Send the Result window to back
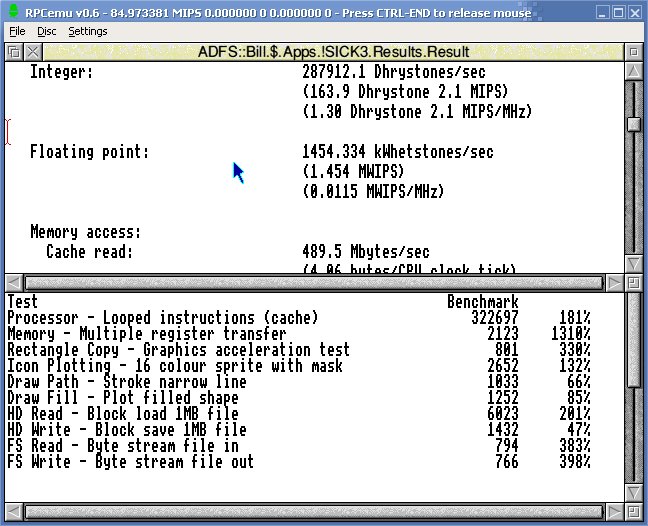Image resolution: width=648 pixels, height=526 pixels. [x=13, y=52]
